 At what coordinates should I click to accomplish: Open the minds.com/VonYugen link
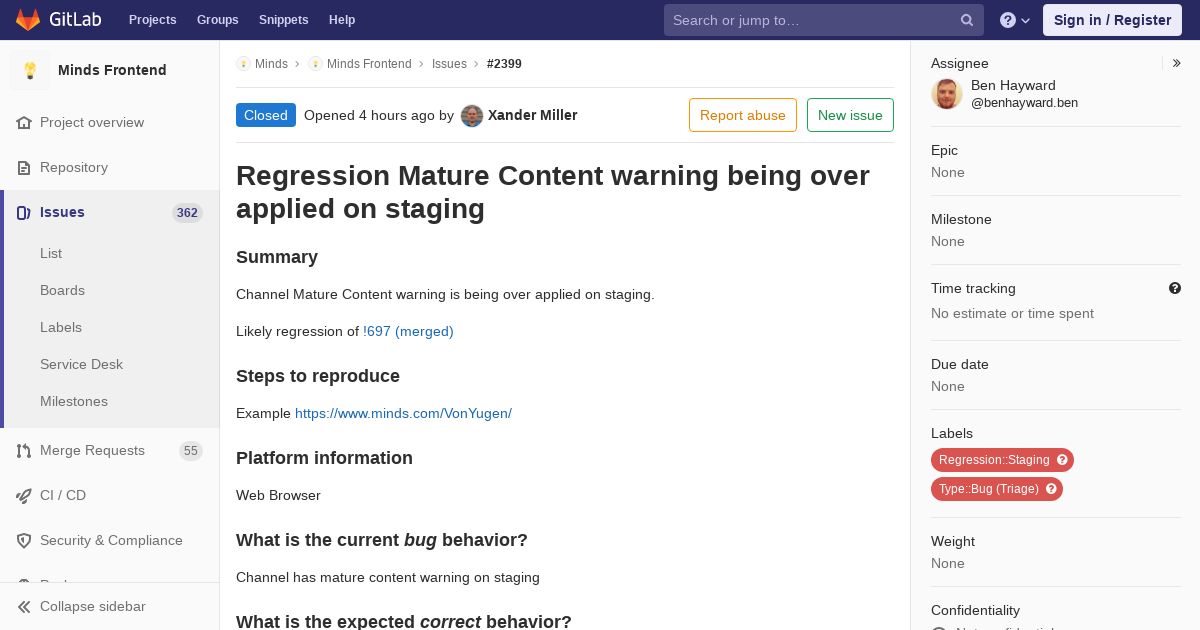pyautogui.click(x=403, y=413)
